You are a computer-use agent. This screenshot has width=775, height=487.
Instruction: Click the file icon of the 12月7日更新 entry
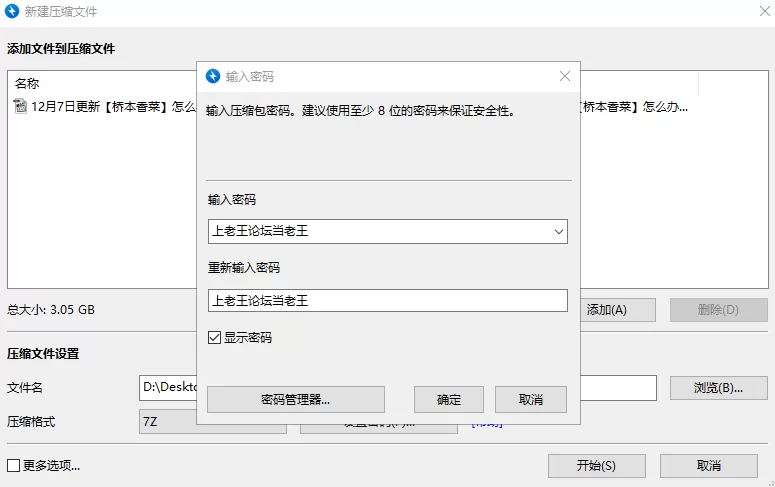21,106
